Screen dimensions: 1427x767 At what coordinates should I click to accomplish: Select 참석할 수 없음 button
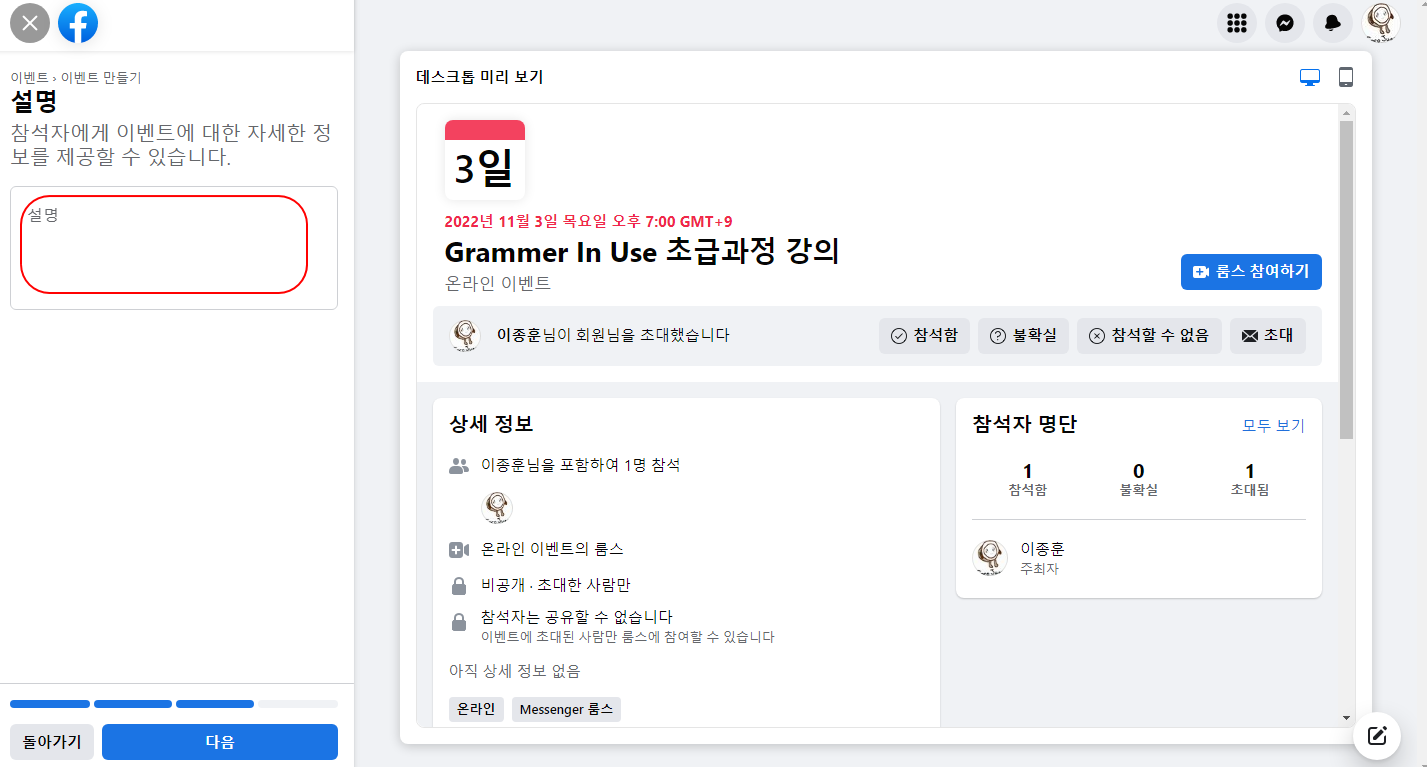[x=1149, y=336]
